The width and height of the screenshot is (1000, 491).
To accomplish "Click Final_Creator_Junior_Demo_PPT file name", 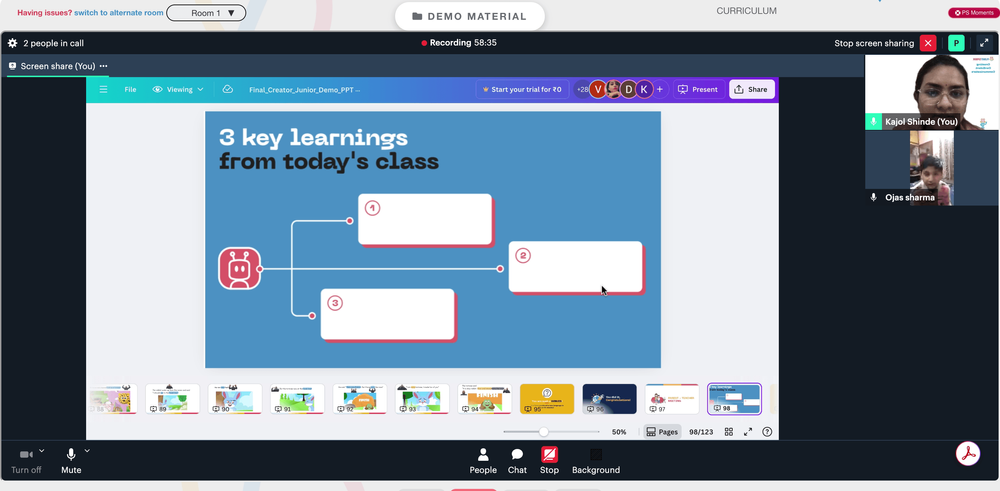I will [x=304, y=90].
